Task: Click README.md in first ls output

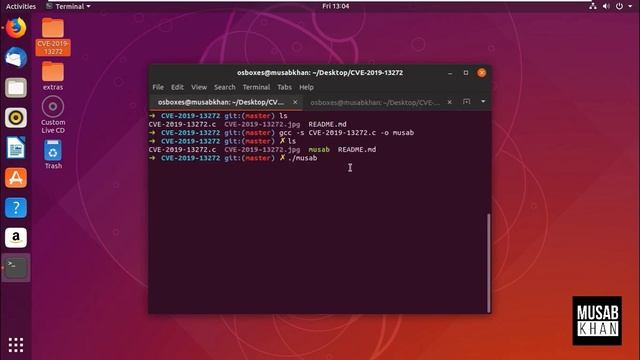Action: click(x=327, y=124)
